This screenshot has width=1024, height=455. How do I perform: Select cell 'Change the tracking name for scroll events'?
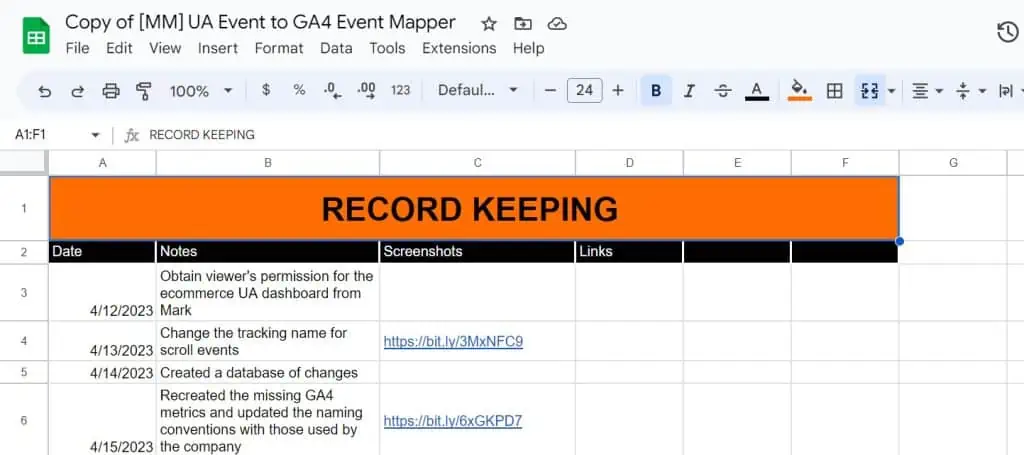tap(268, 341)
